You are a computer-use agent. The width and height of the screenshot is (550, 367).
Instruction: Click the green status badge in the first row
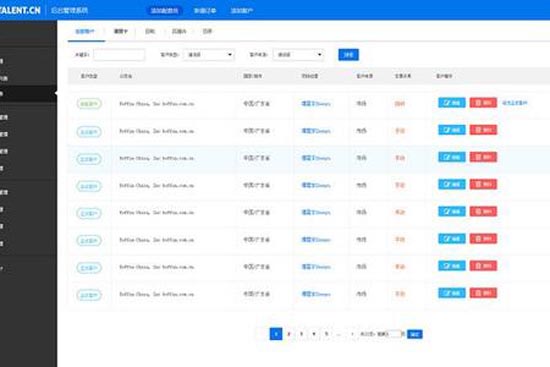[x=89, y=104]
